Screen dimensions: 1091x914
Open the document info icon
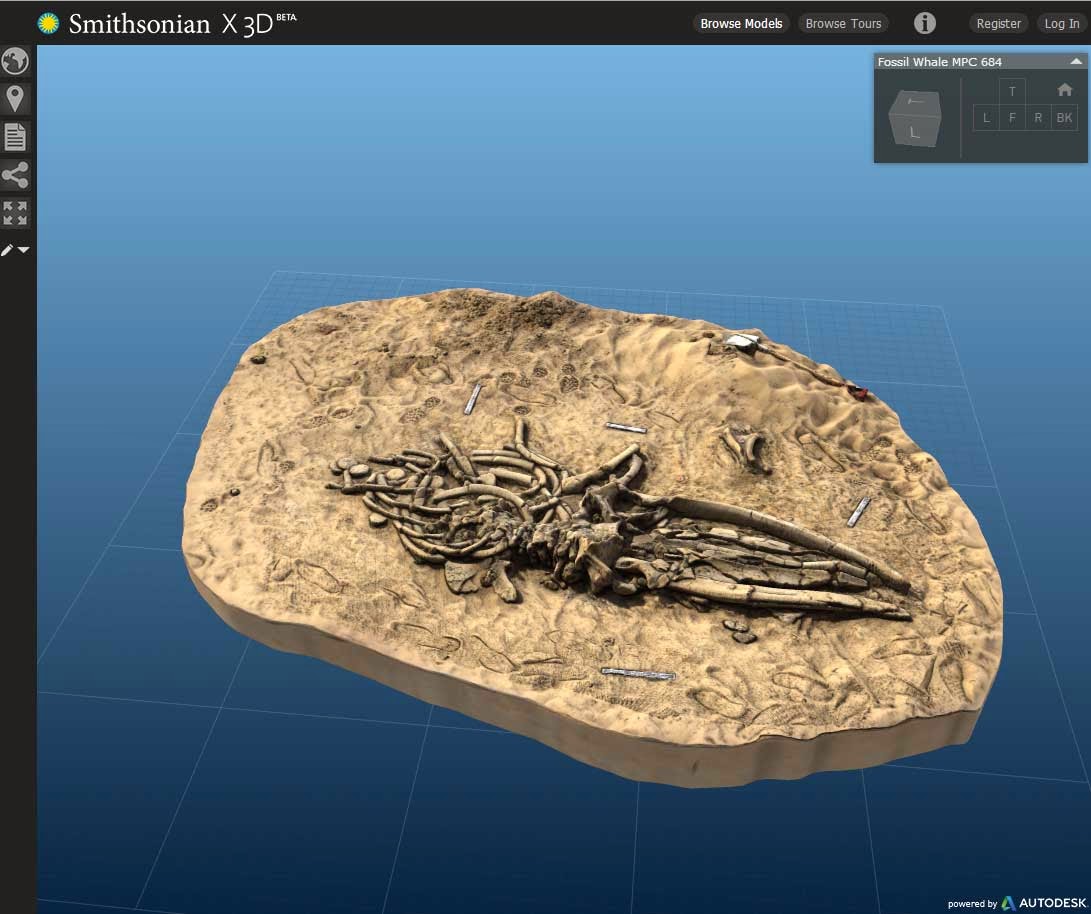coord(15,136)
